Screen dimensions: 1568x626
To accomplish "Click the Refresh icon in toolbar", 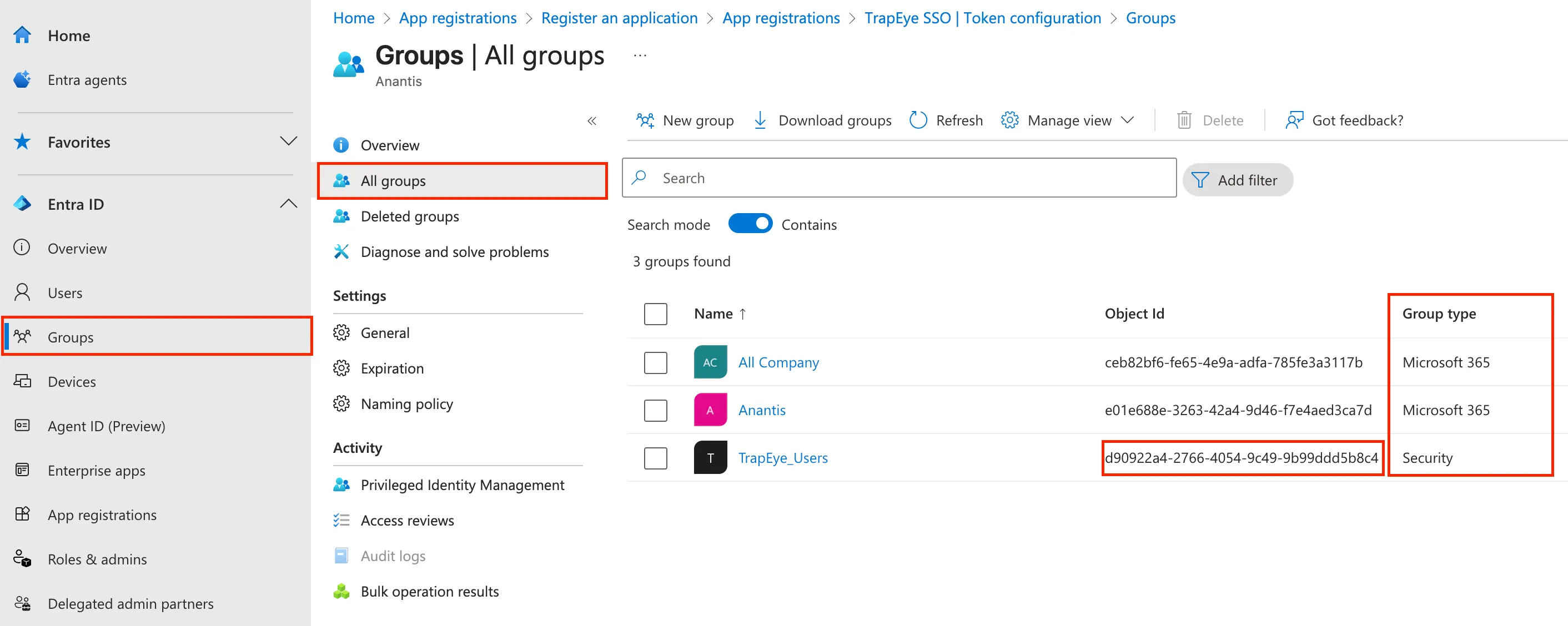I will [917, 120].
